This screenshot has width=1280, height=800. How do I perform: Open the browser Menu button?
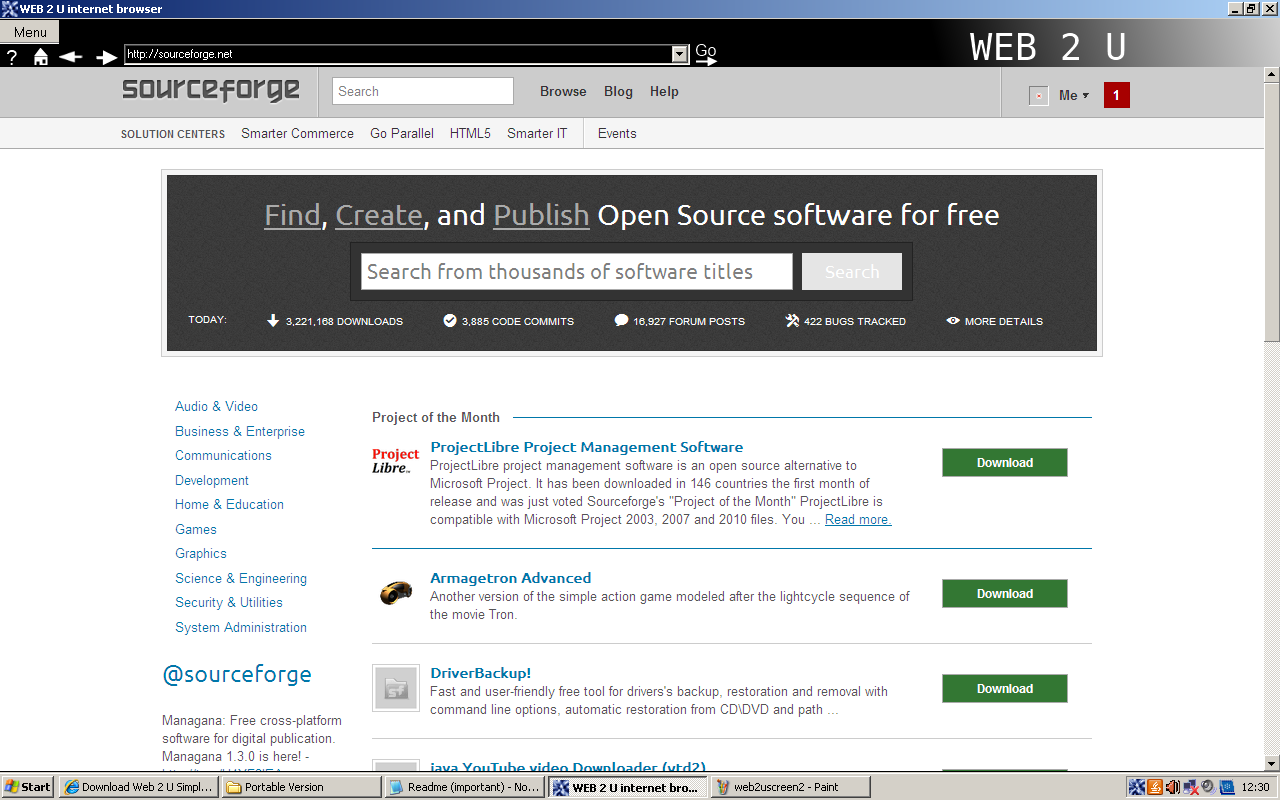[29, 31]
